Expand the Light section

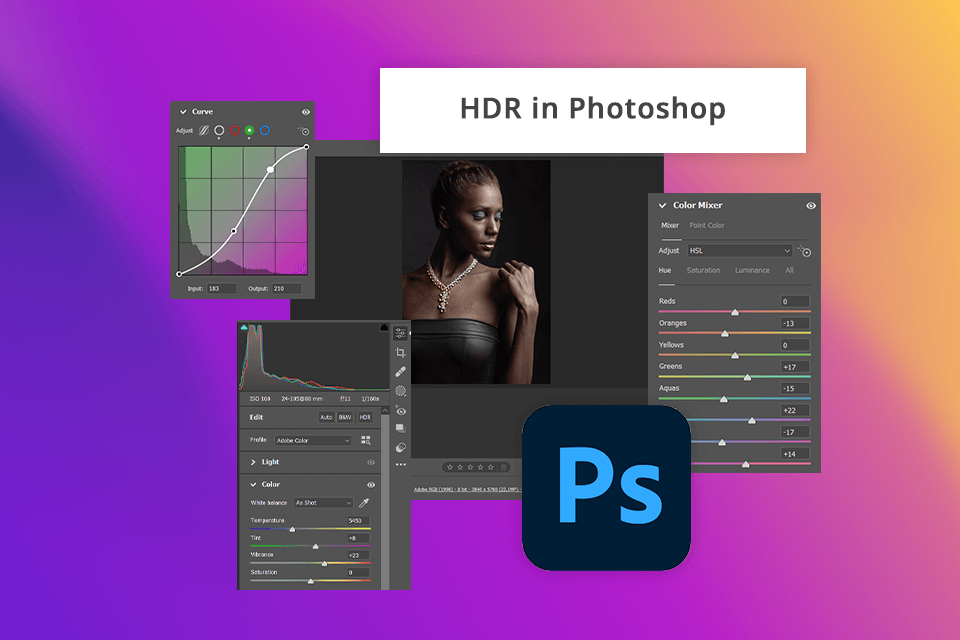point(253,462)
